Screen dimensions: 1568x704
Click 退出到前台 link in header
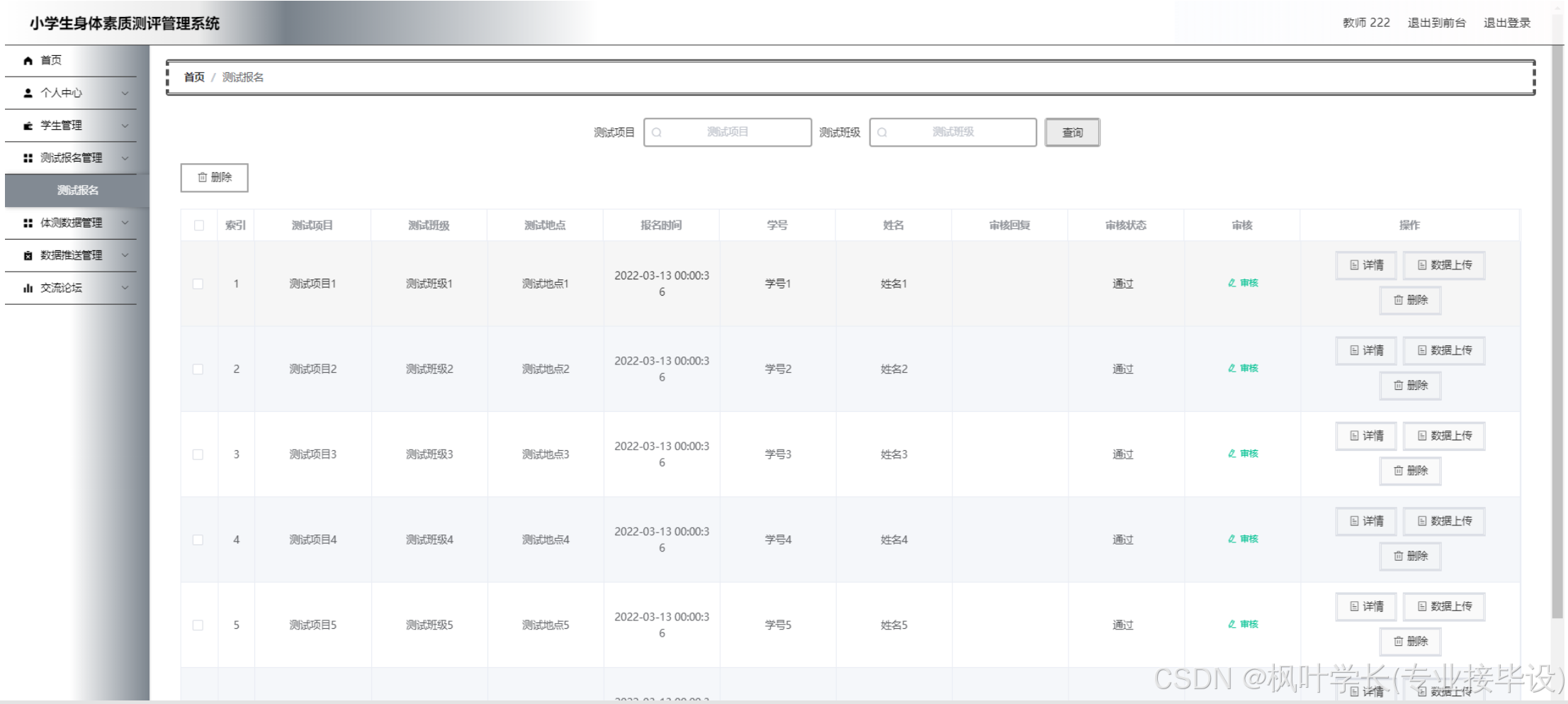click(x=1436, y=23)
